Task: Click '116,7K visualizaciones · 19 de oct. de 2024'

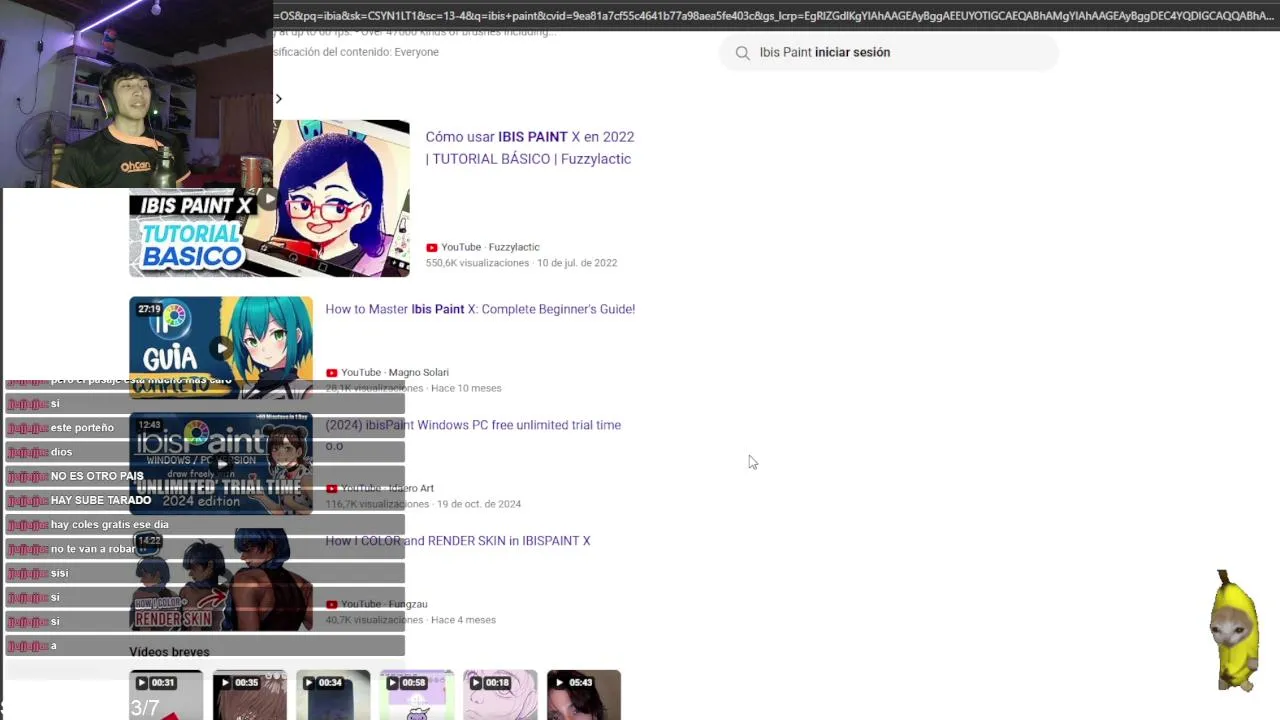Action: [x=423, y=504]
